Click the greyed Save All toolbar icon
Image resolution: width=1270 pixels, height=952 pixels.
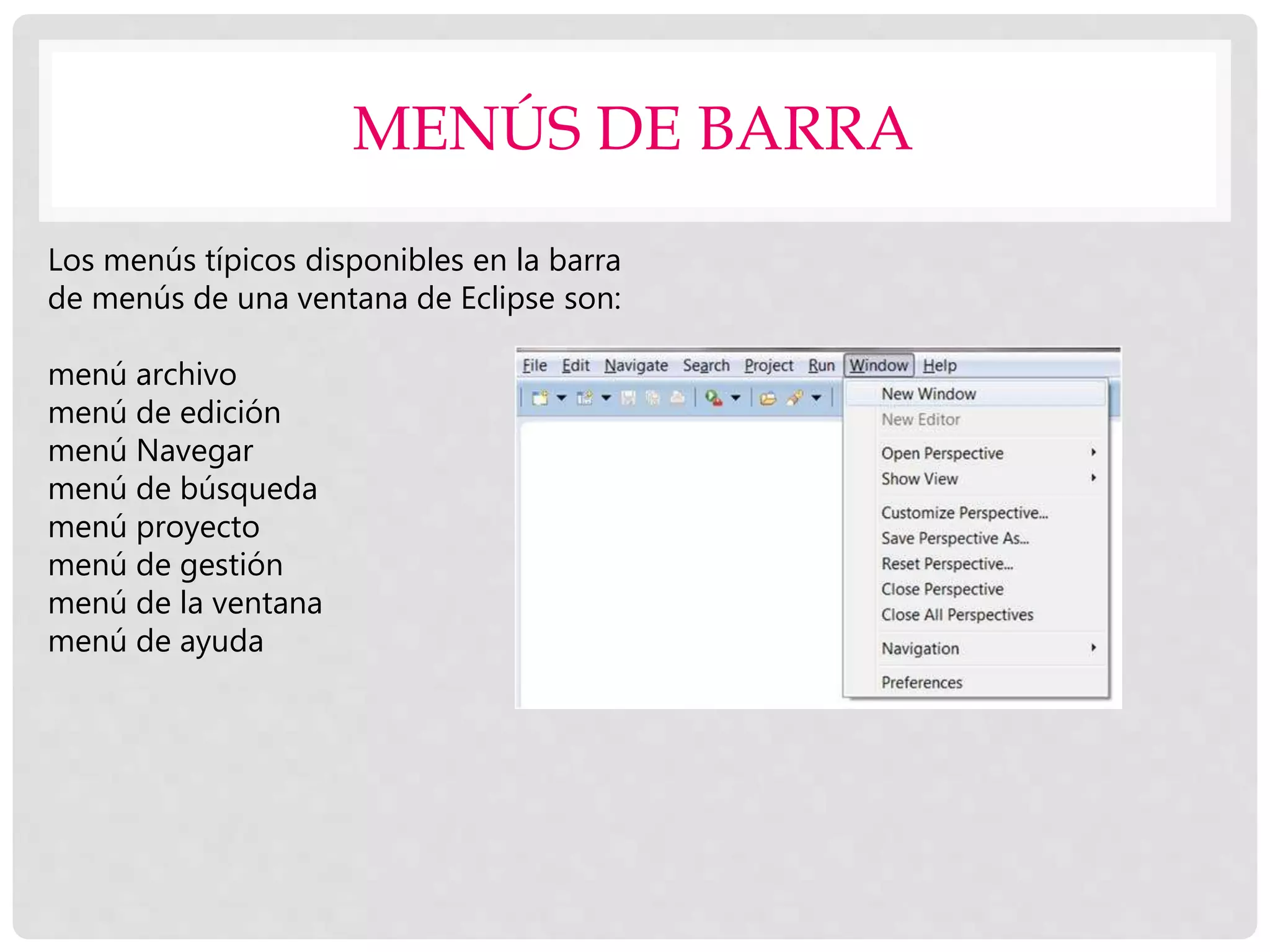(x=652, y=398)
